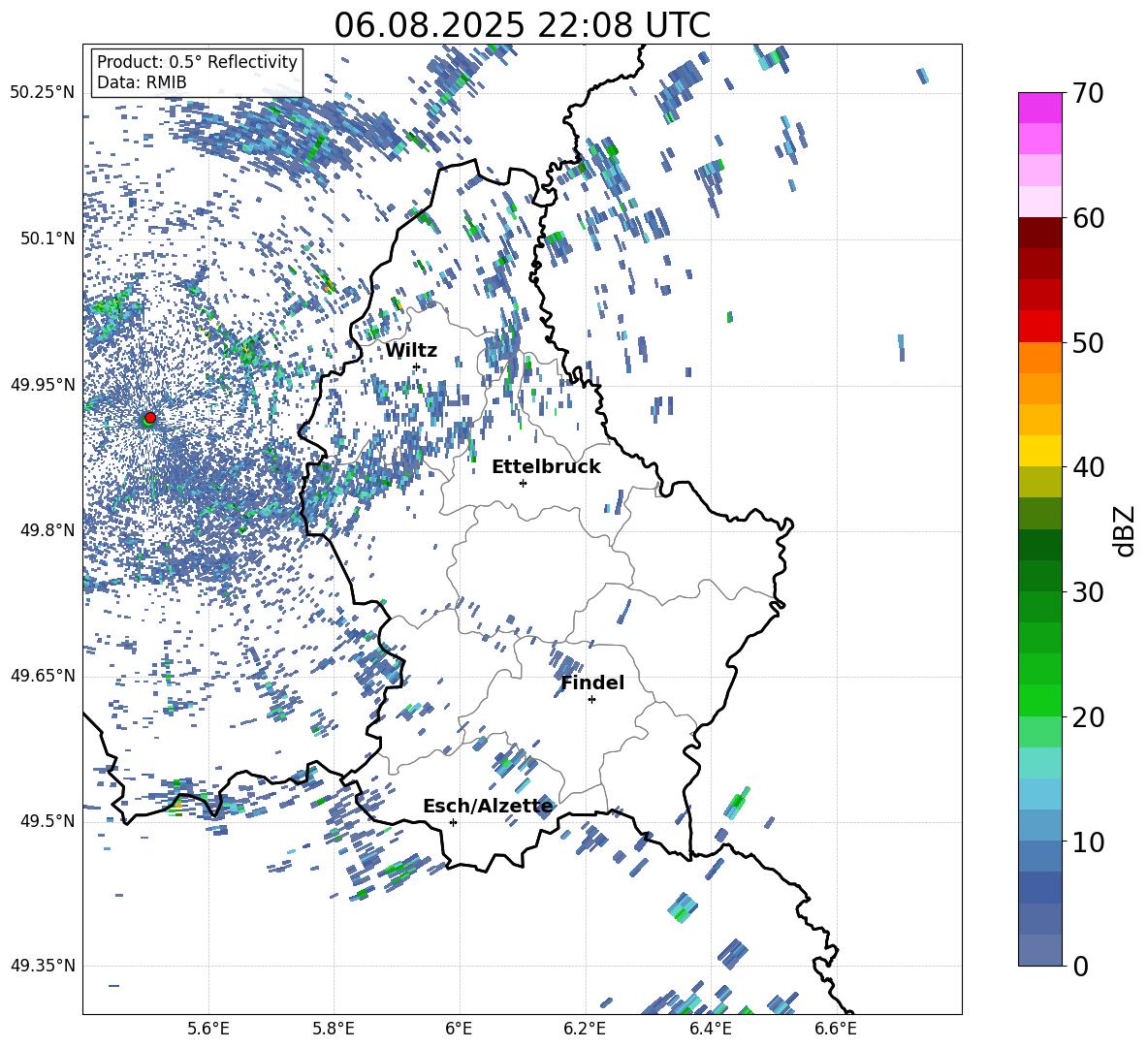Click the magenta top colorbar segment
The height and width of the screenshot is (1048, 1148).
coord(1040,108)
